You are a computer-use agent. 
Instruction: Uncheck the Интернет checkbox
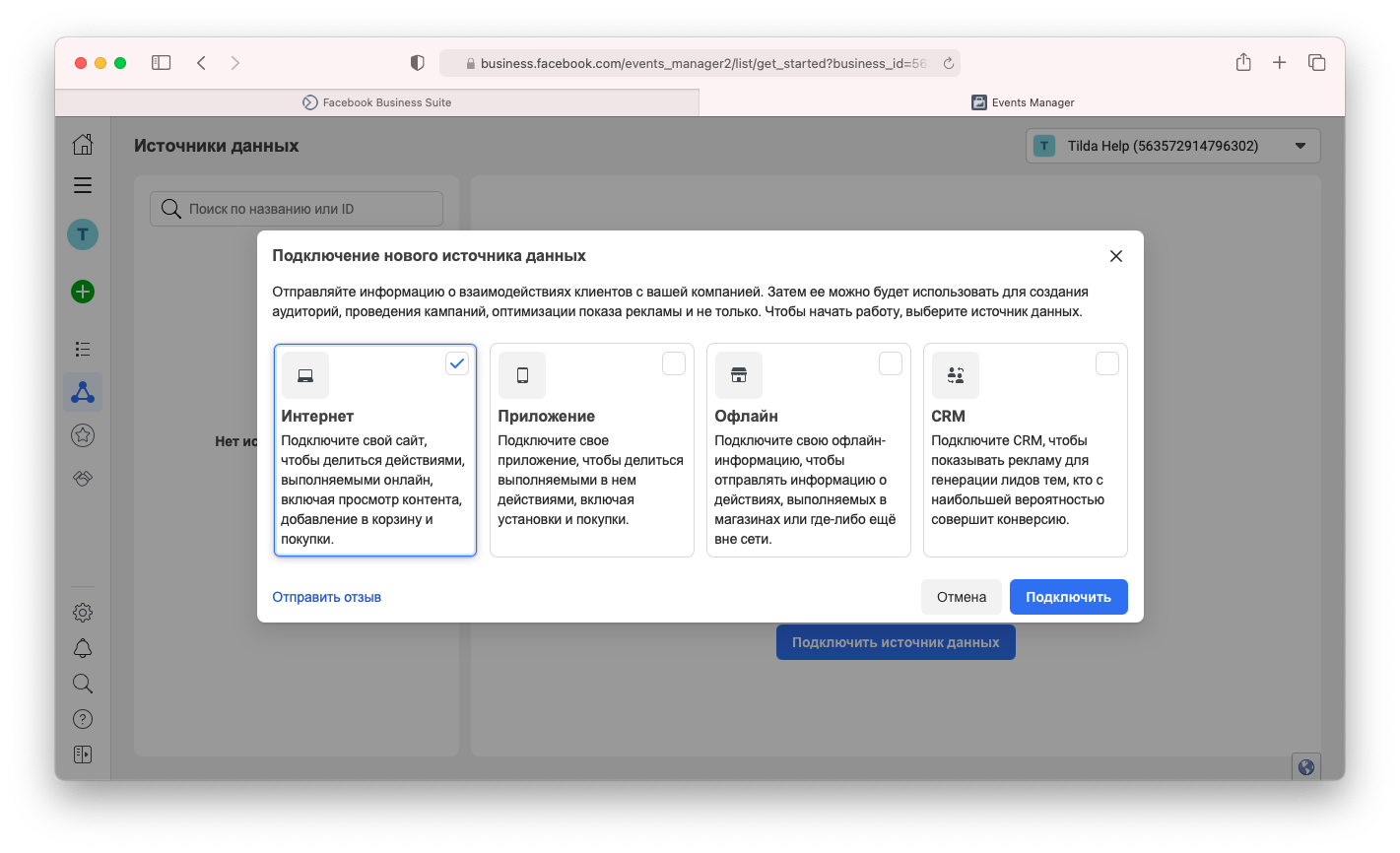457,363
